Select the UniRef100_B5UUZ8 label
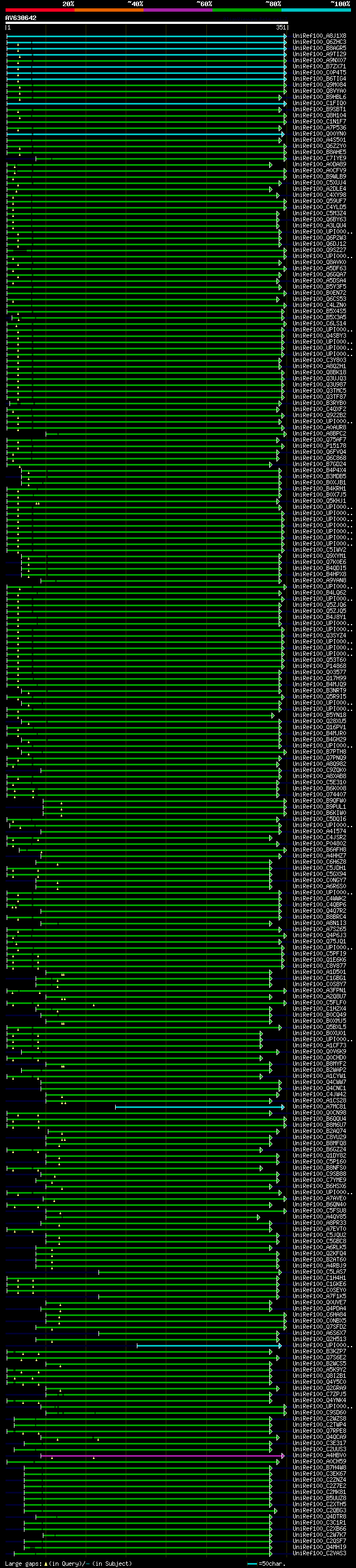 tap(319, 1498)
